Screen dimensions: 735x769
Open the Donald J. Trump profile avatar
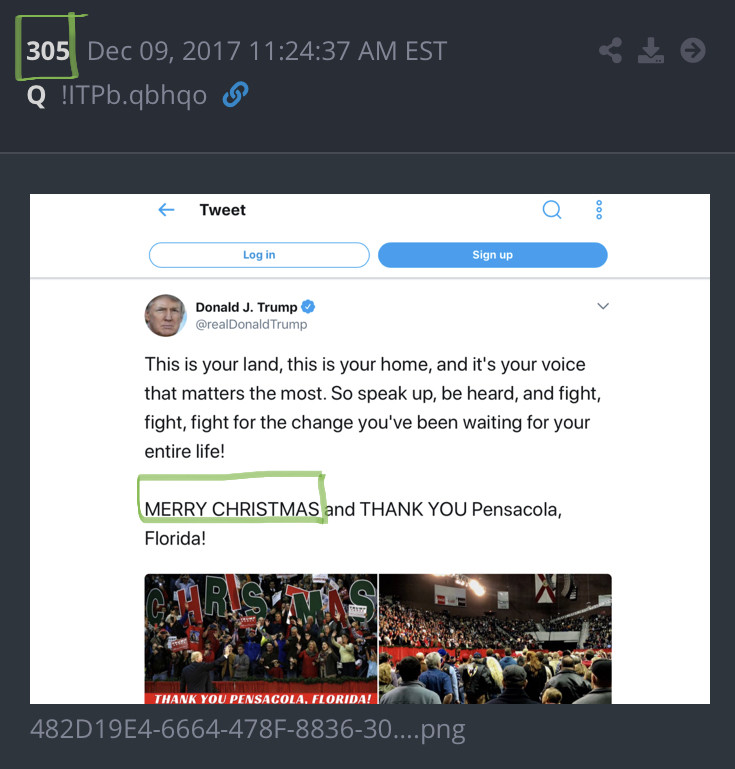(x=165, y=315)
